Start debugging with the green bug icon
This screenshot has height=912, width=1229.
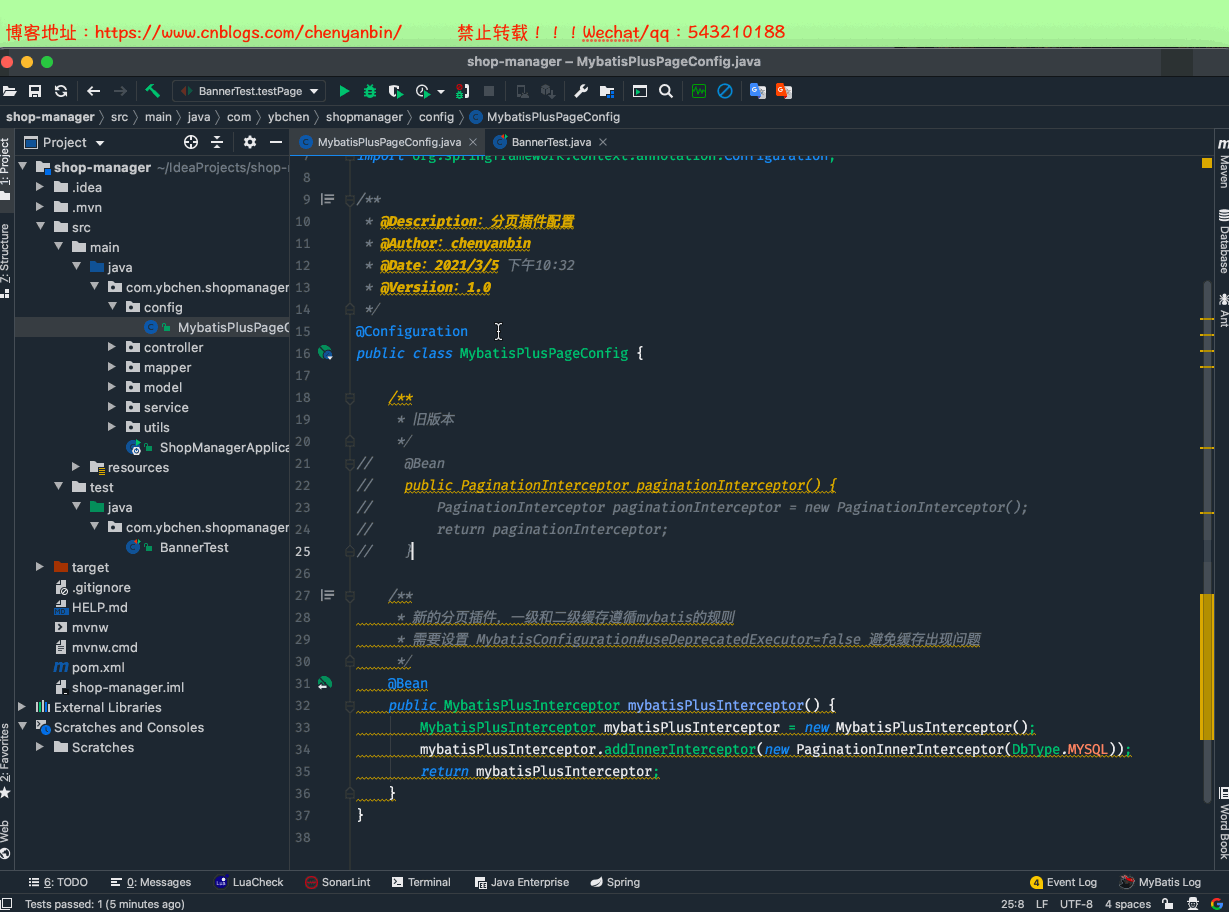[x=370, y=91]
